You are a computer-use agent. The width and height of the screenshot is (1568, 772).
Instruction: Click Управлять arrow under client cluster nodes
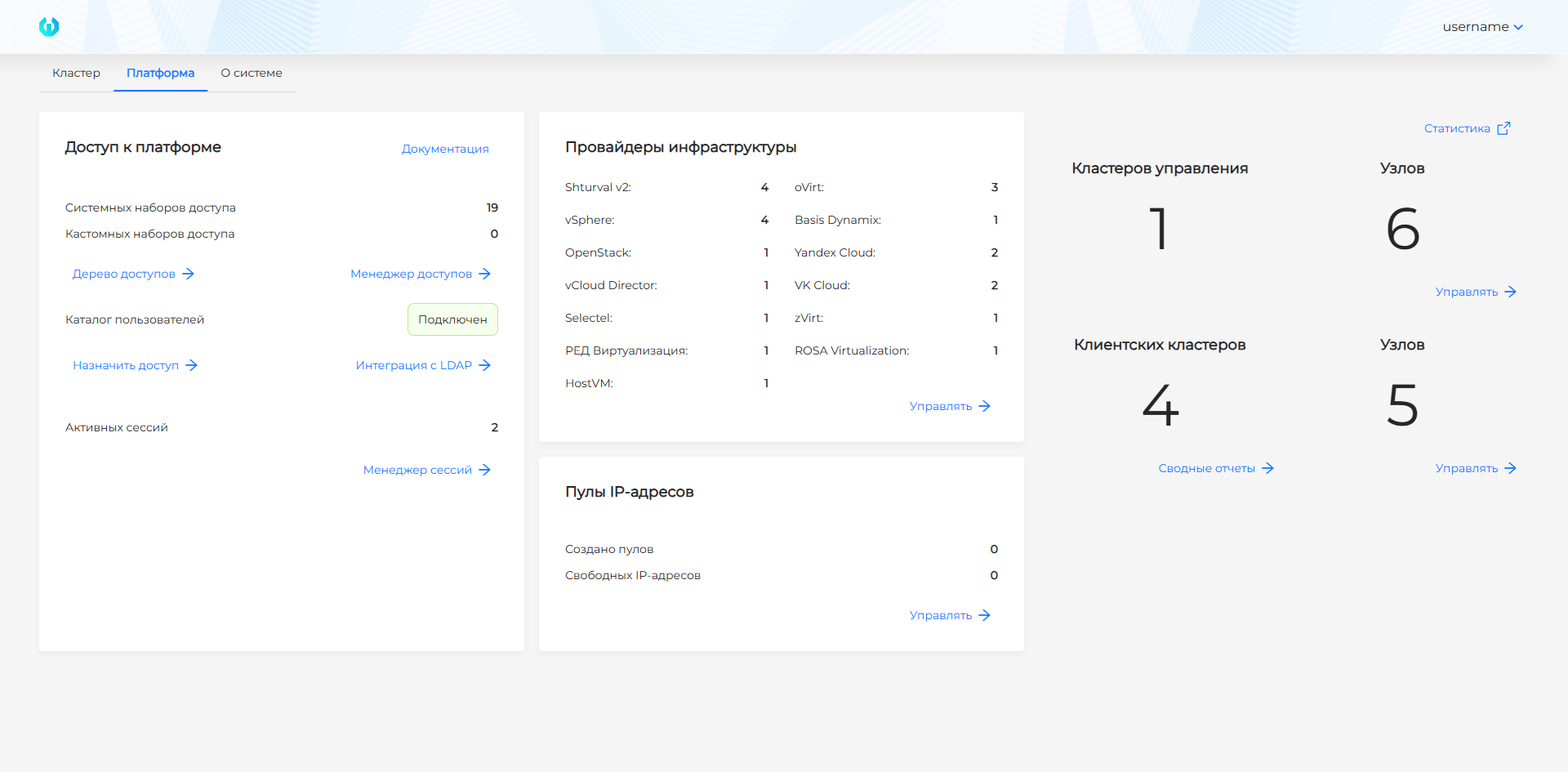[x=1511, y=468]
